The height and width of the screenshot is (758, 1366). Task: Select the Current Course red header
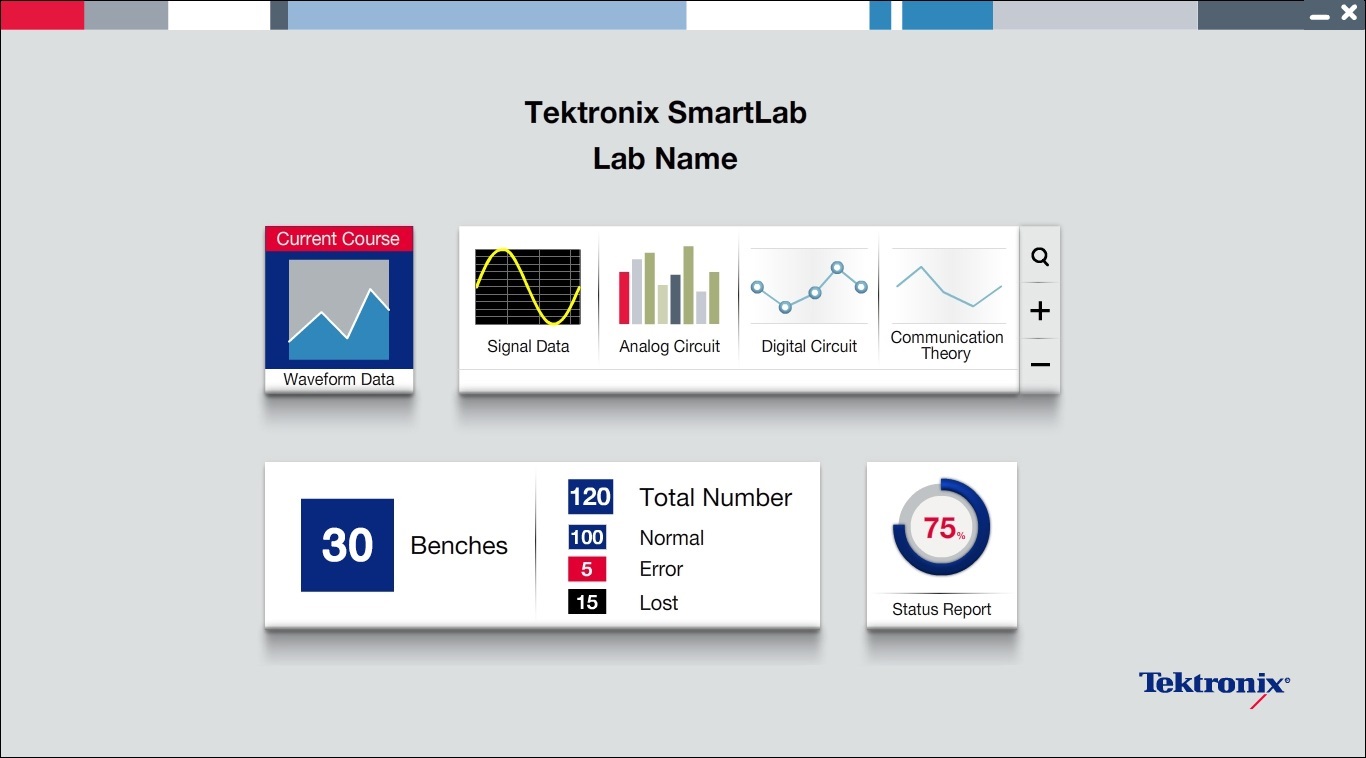pyautogui.click(x=338, y=239)
